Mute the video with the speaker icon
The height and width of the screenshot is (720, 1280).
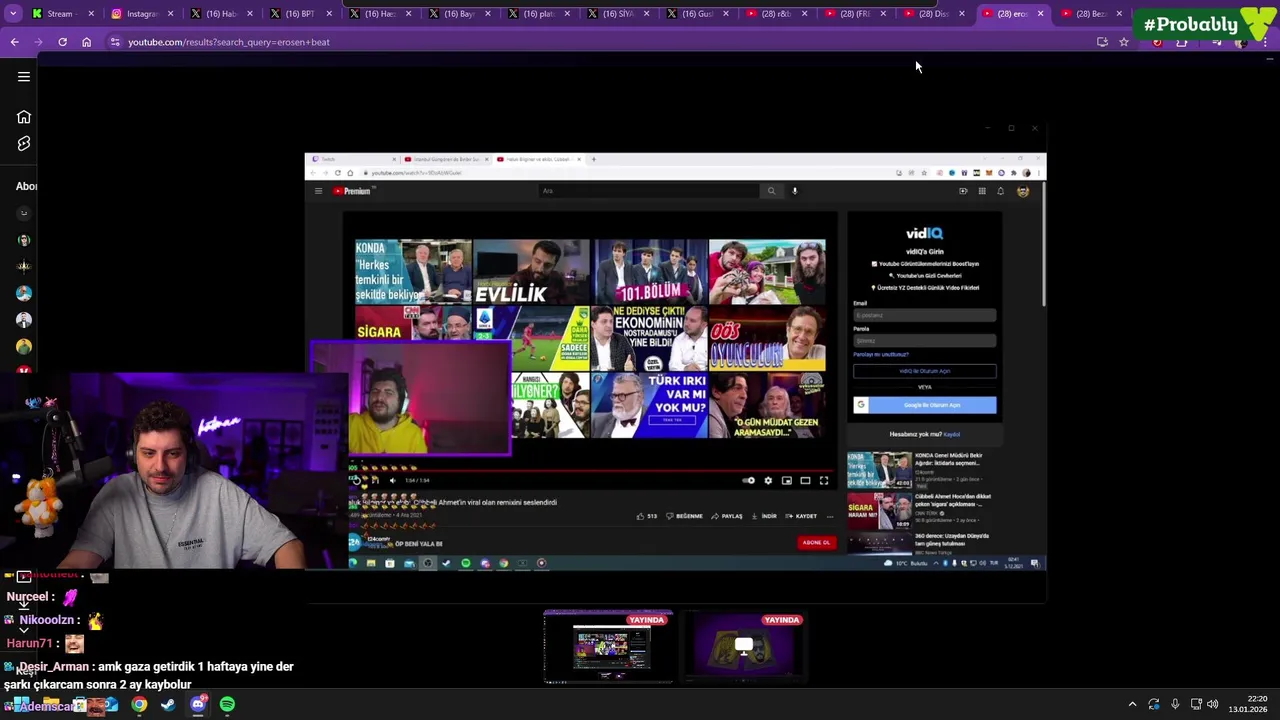coord(392,481)
